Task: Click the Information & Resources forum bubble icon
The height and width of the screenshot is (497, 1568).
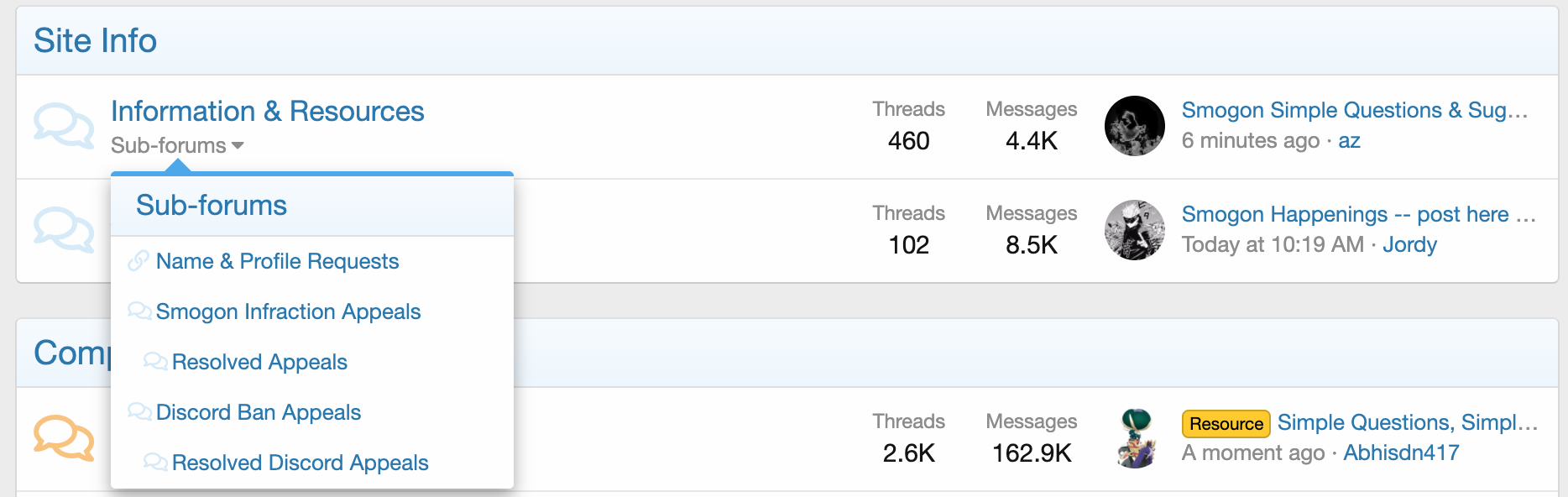Action: coord(63,126)
